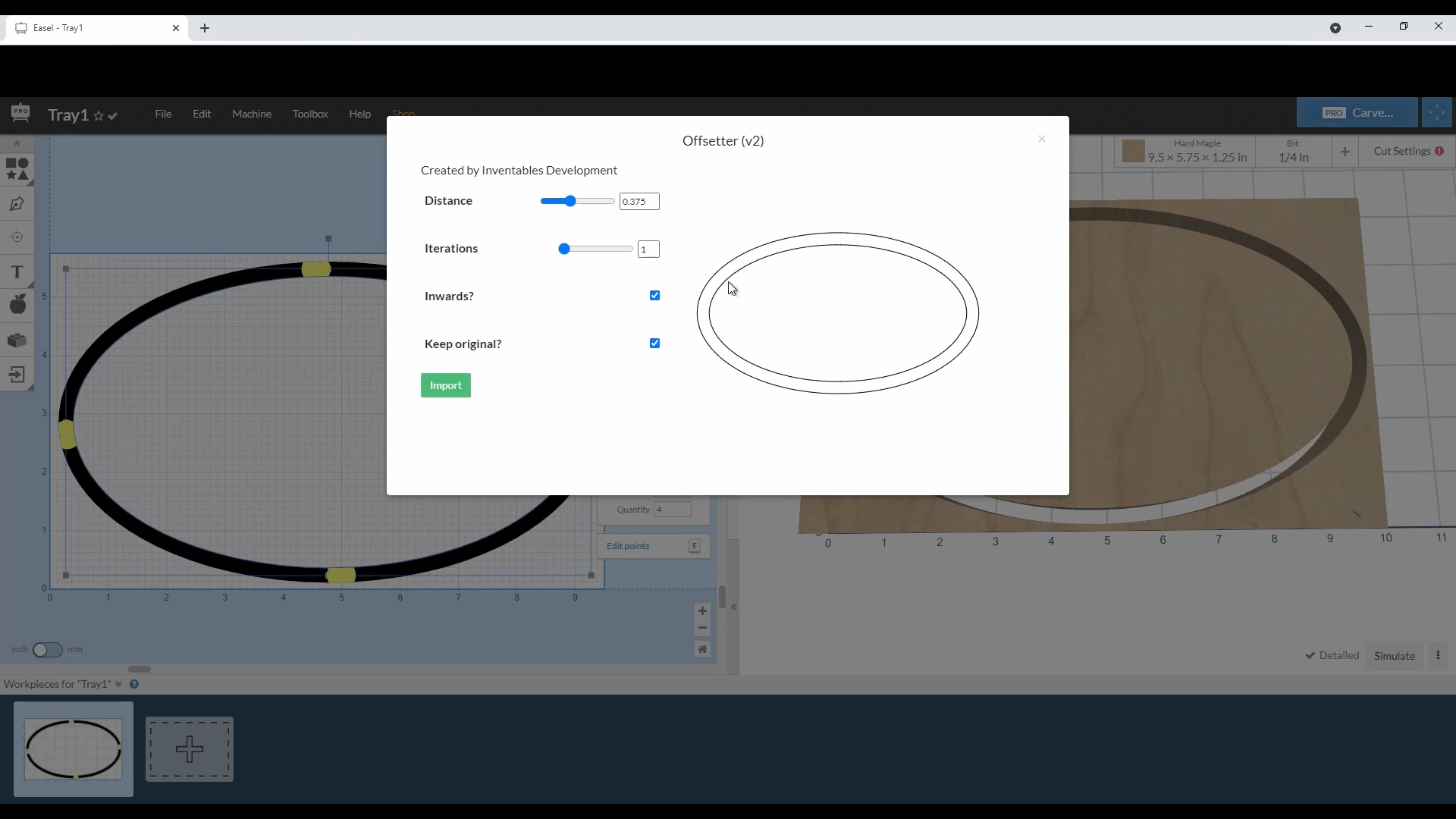Select the Shapes tool in left sidebar
The height and width of the screenshot is (819, 1456).
(x=17, y=168)
